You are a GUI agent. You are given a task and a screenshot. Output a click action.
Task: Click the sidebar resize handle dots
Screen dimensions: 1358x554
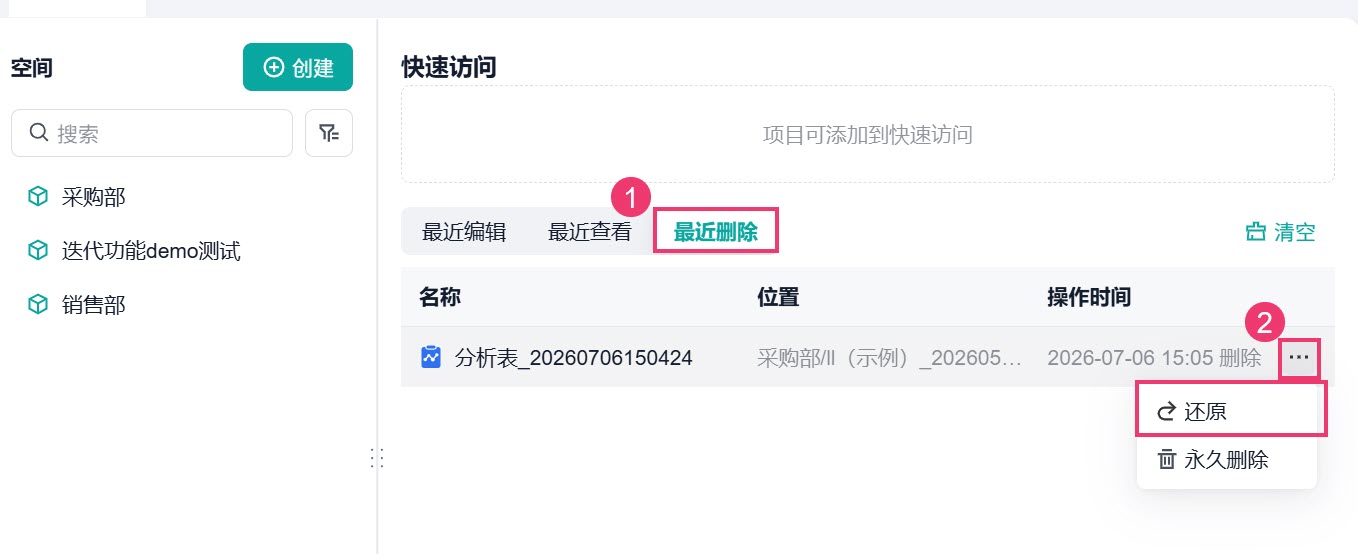click(377, 458)
